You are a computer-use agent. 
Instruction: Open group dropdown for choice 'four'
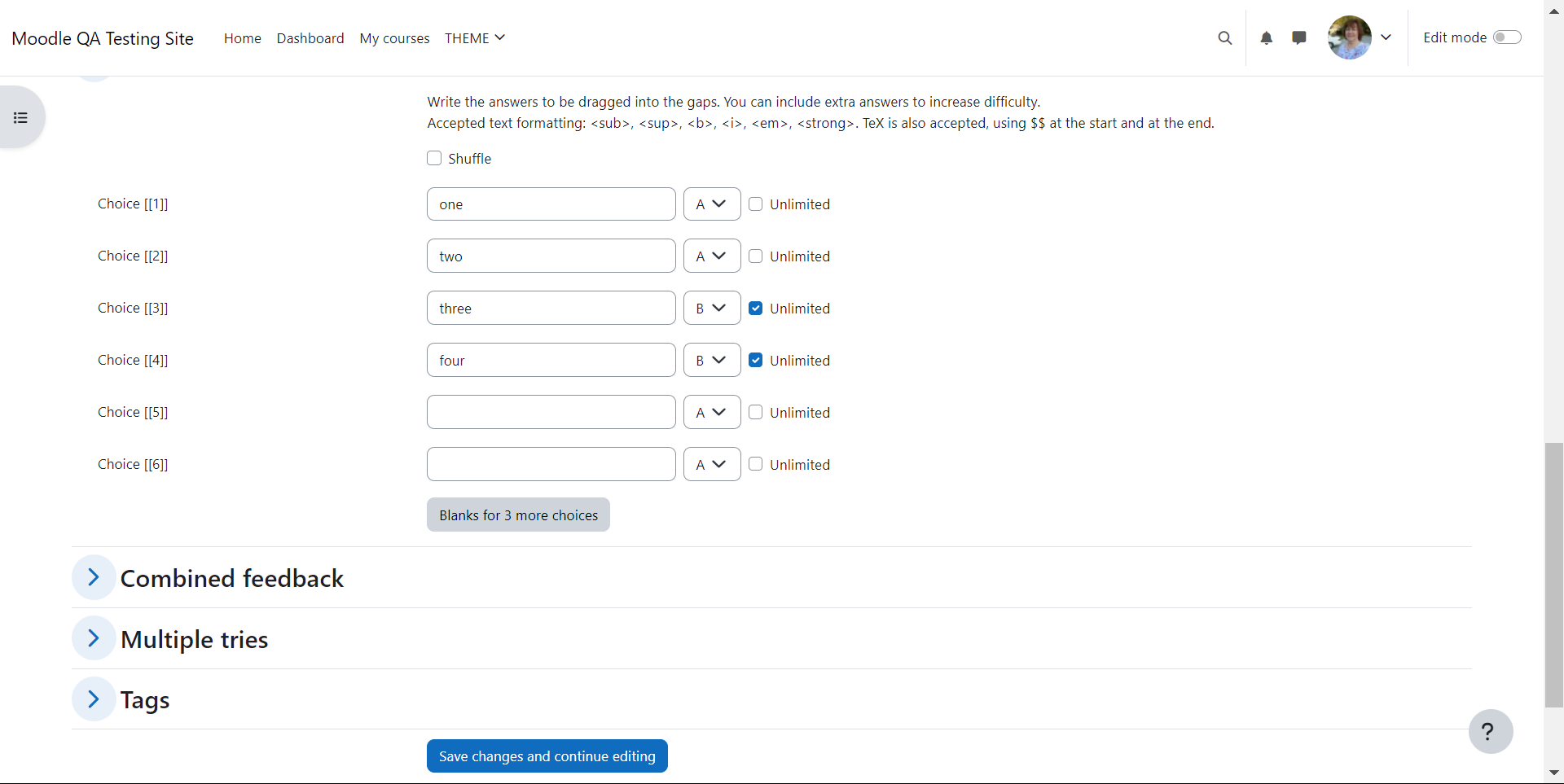(712, 360)
